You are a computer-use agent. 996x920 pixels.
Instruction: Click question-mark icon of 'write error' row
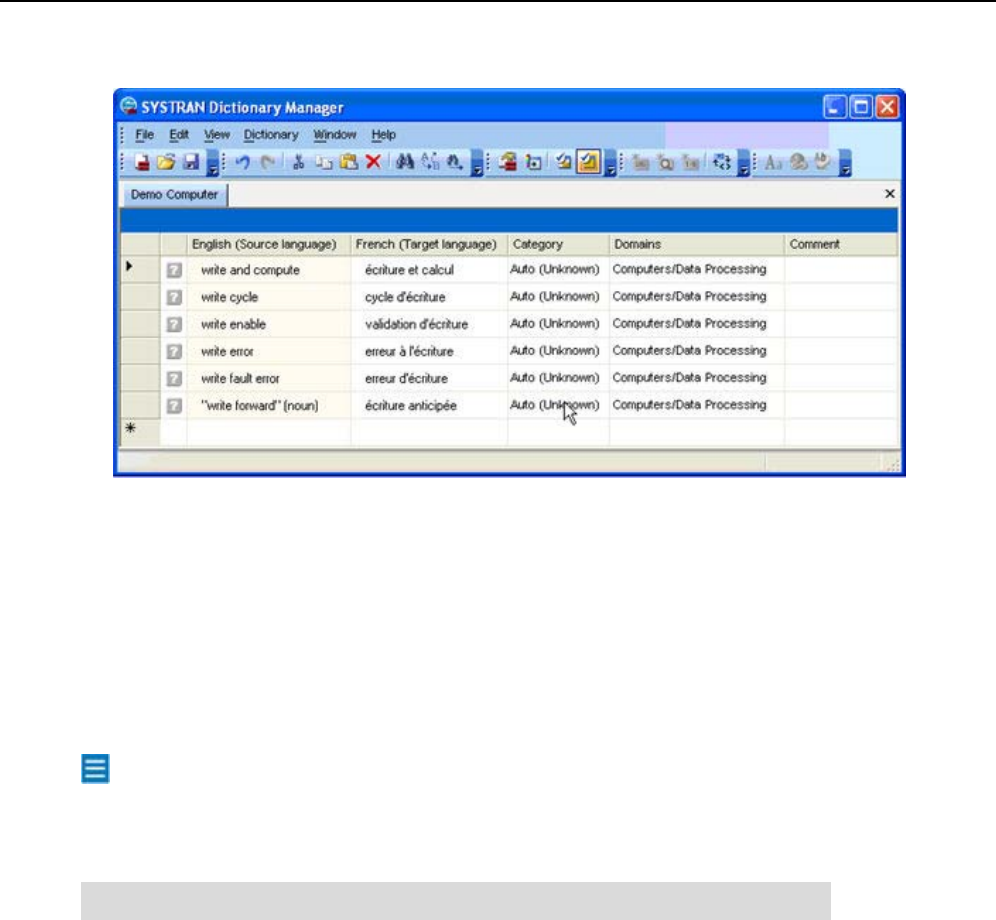pos(174,351)
